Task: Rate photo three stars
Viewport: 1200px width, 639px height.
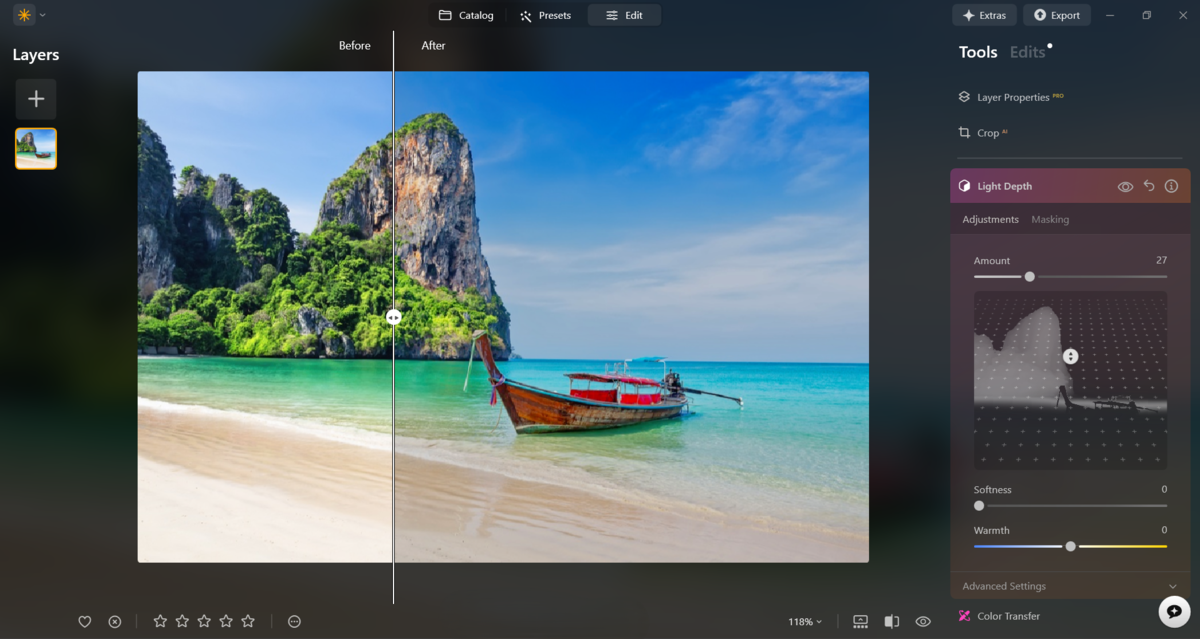Action: point(204,621)
